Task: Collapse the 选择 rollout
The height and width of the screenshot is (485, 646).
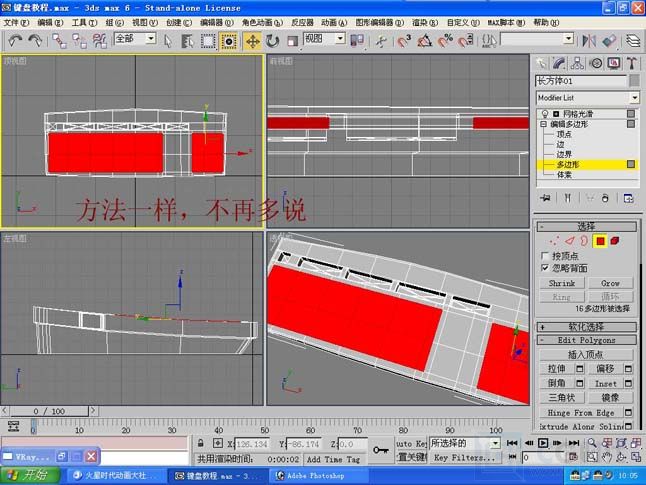Action: tap(586, 226)
